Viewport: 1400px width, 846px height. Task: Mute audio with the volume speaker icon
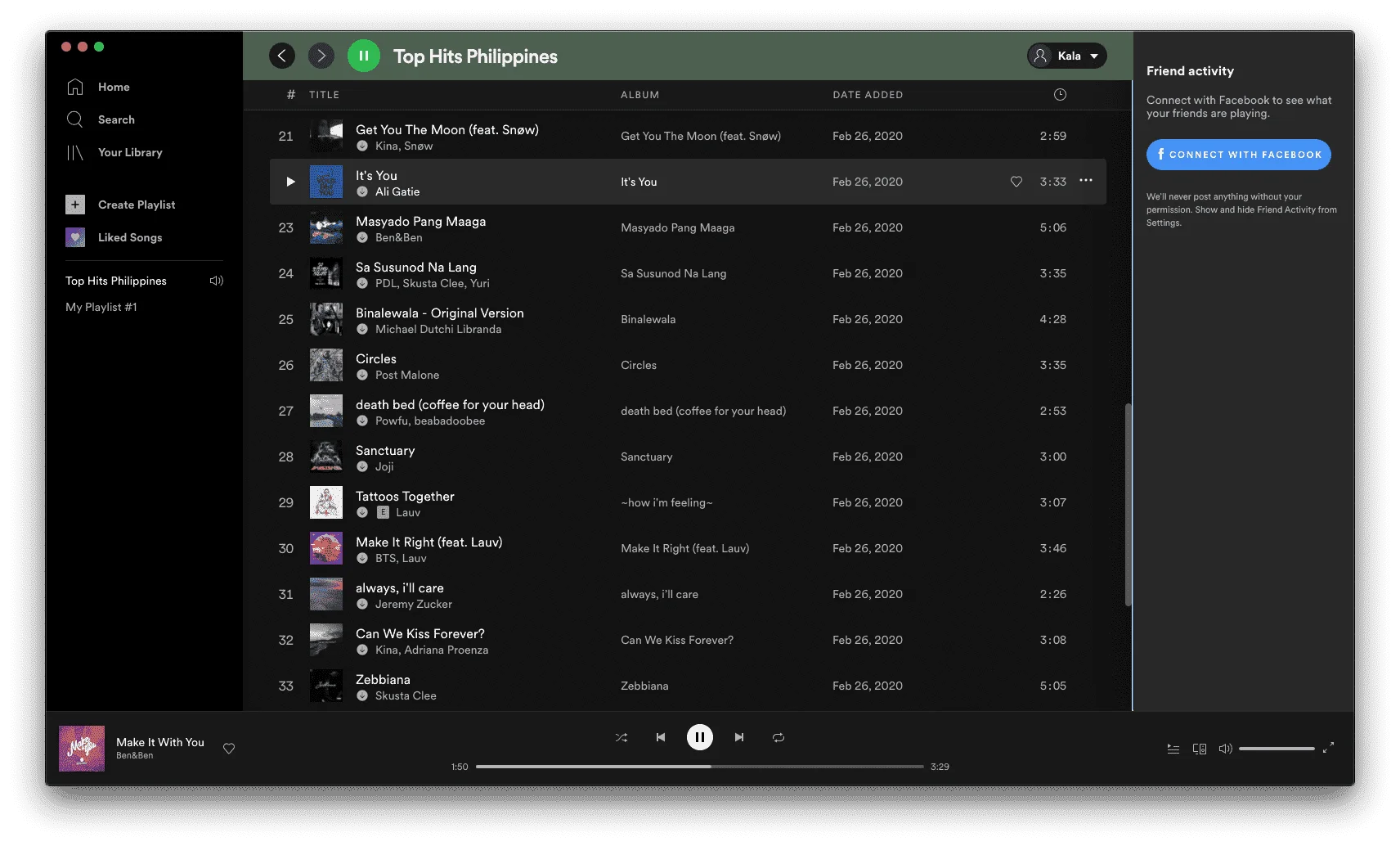tap(1225, 749)
